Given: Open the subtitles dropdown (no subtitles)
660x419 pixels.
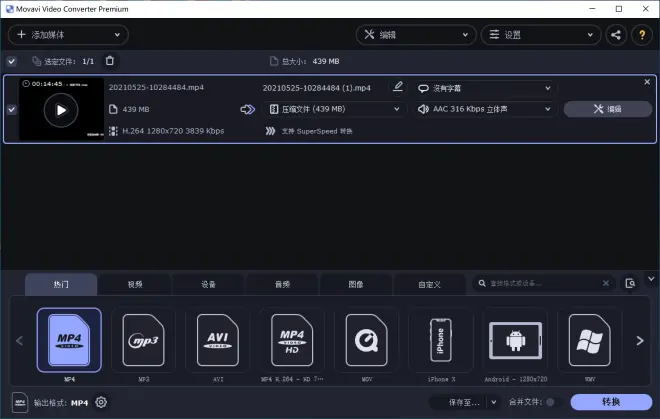Looking at the screenshot, I should click(484, 88).
